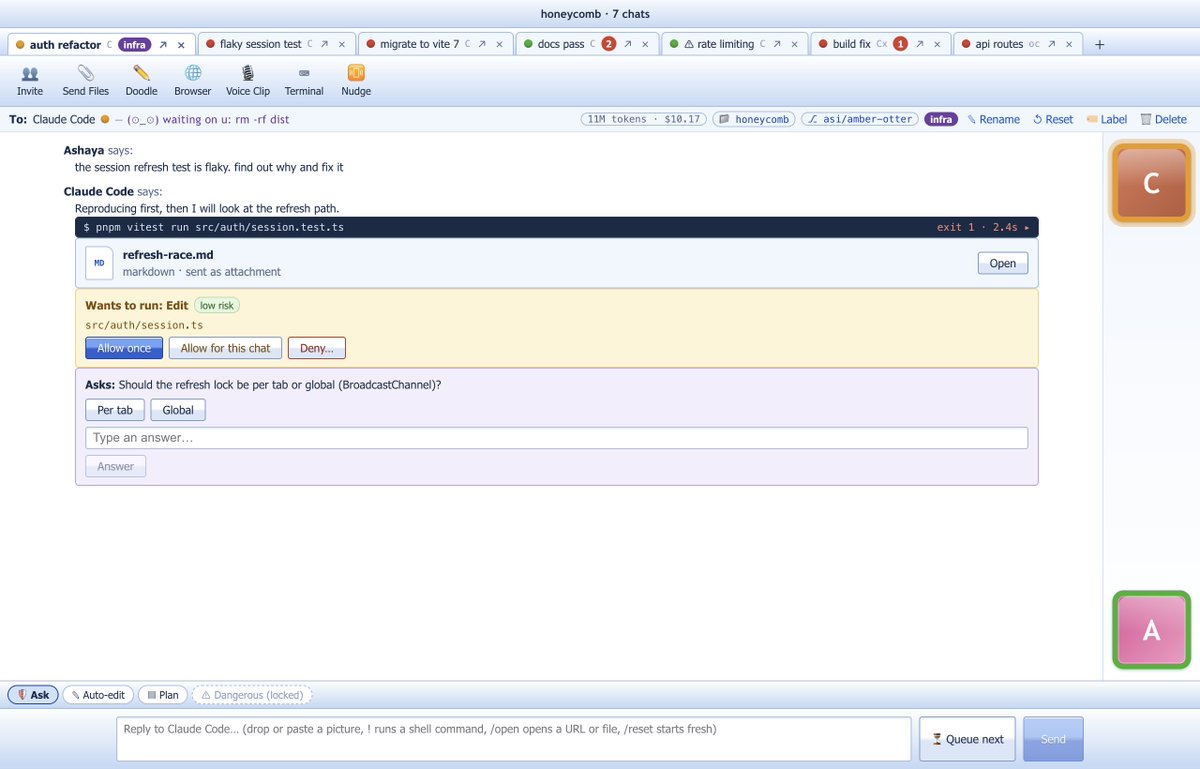The width and height of the screenshot is (1200, 769).
Task: Pop out the api routes tab
Action: 1052,44
